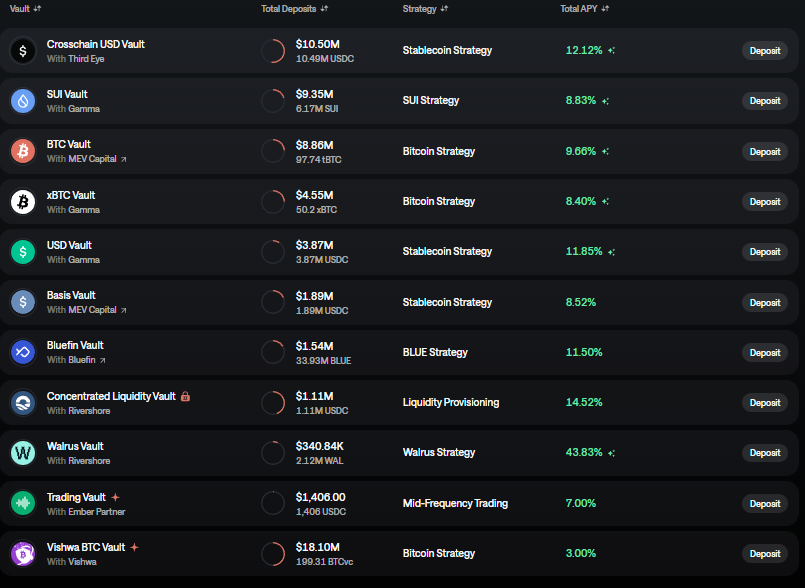This screenshot has height=588, width=805.
Task: Deposit into the SUI Vault
Action: (765, 101)
